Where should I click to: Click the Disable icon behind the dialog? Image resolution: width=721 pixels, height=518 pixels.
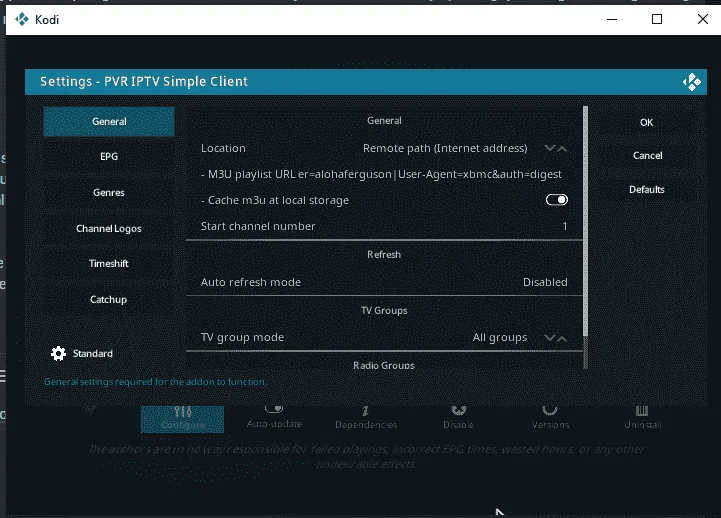[x=458, y=410]
